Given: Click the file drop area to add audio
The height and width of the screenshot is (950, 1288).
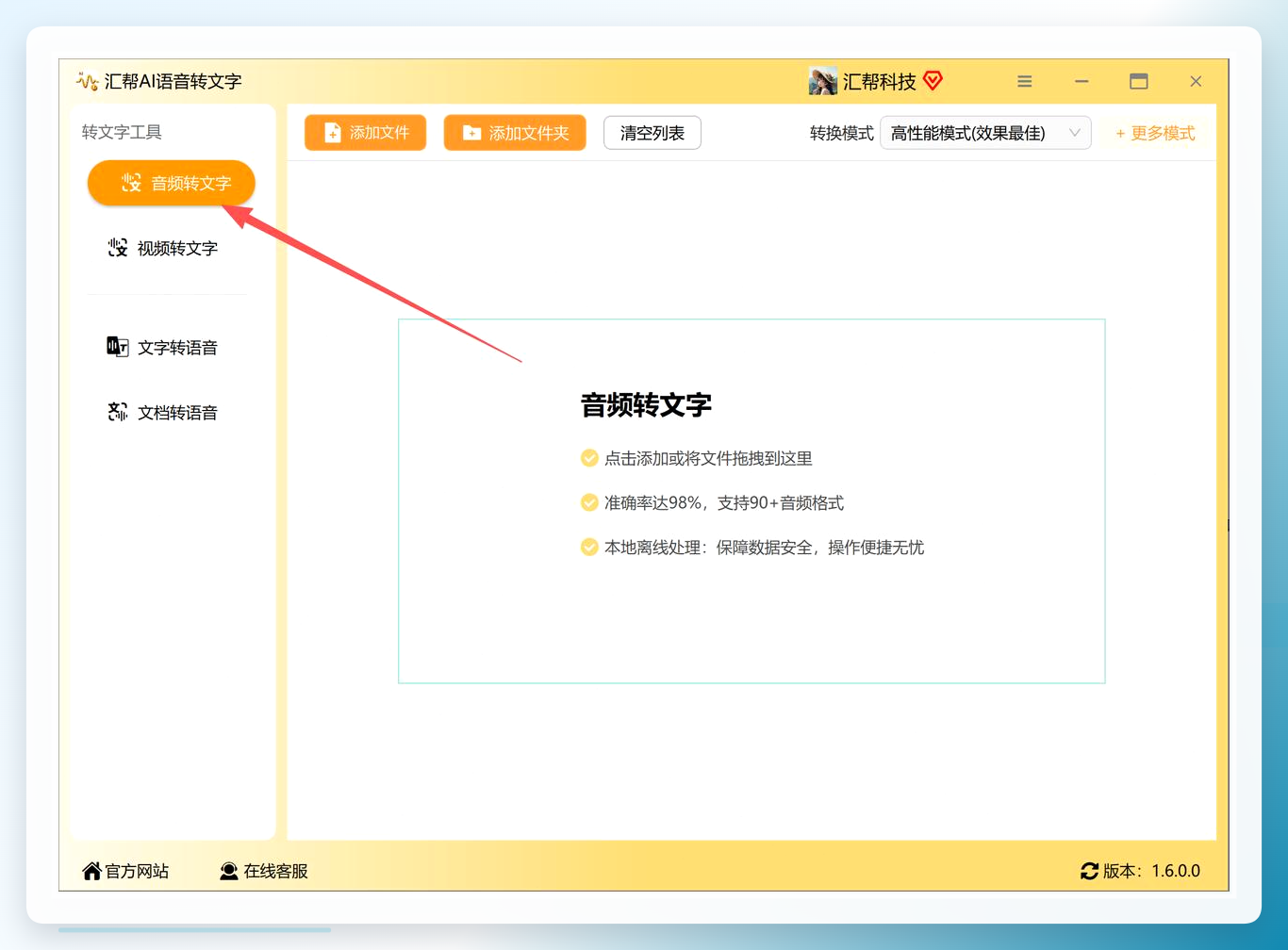Looking at the screenshot, I should (x=751, y=501).
